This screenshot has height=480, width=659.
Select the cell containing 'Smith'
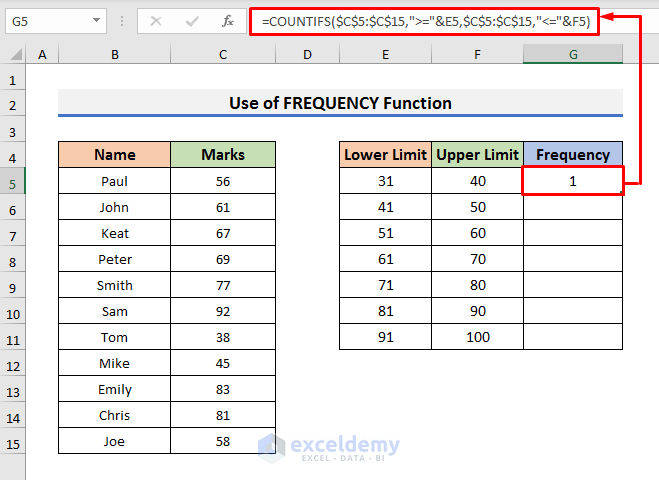pyautogui.click(x=115, y=285)
